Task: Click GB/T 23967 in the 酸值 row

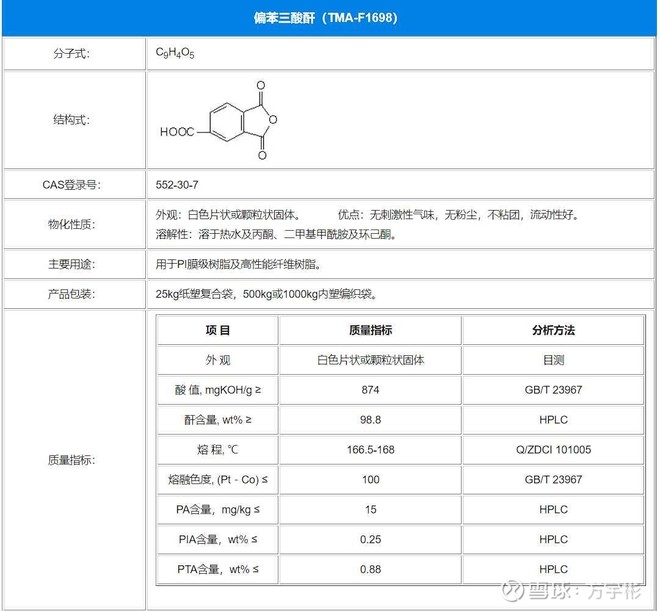Action: pyautogui.click(x=553, y=390)
